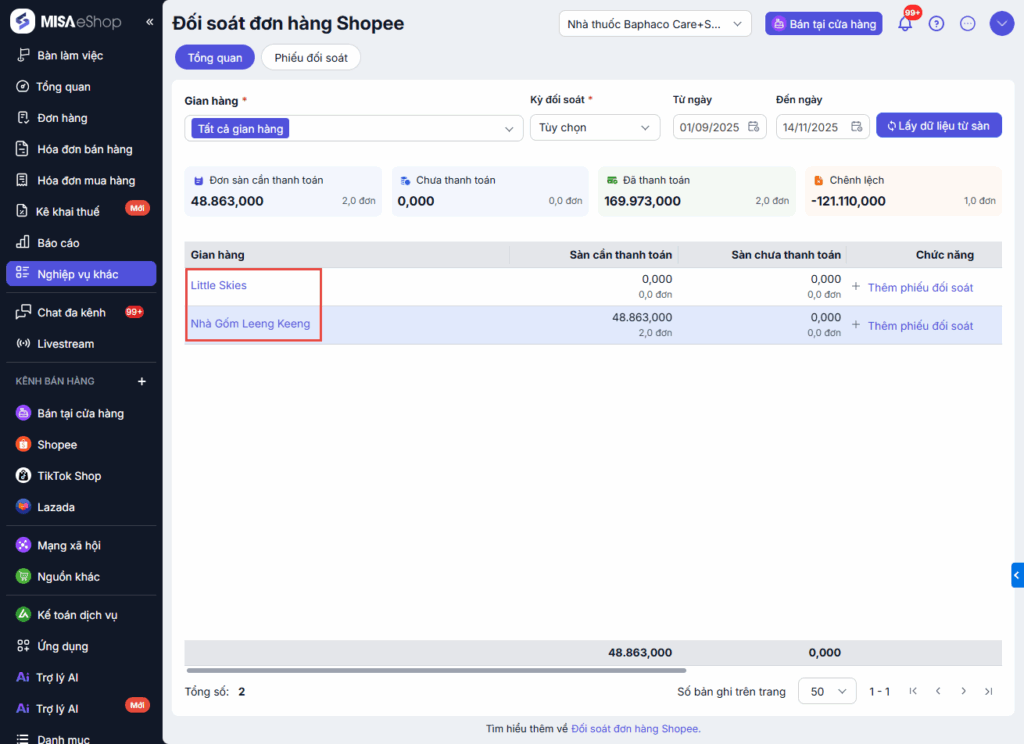This screenshot has height=744, width=1024.
Task: Open Danh mục in sidebar
Action: coord(81,738)
